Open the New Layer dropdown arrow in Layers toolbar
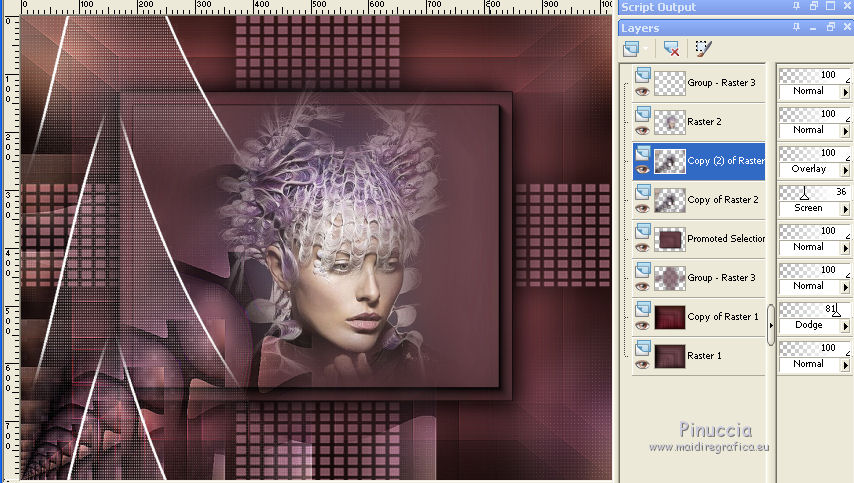 click(x=646, y=48)
